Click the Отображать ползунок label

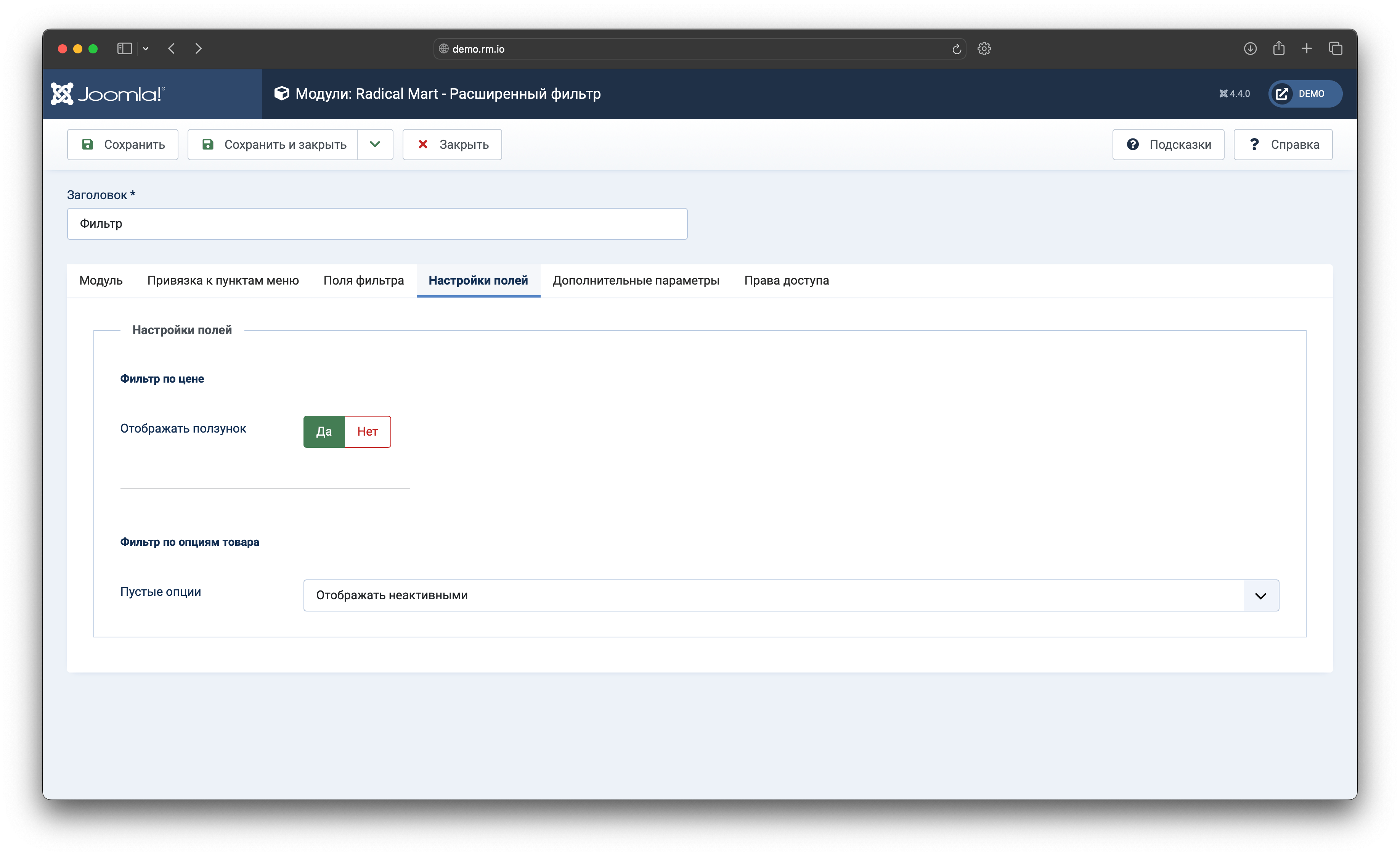183,428
